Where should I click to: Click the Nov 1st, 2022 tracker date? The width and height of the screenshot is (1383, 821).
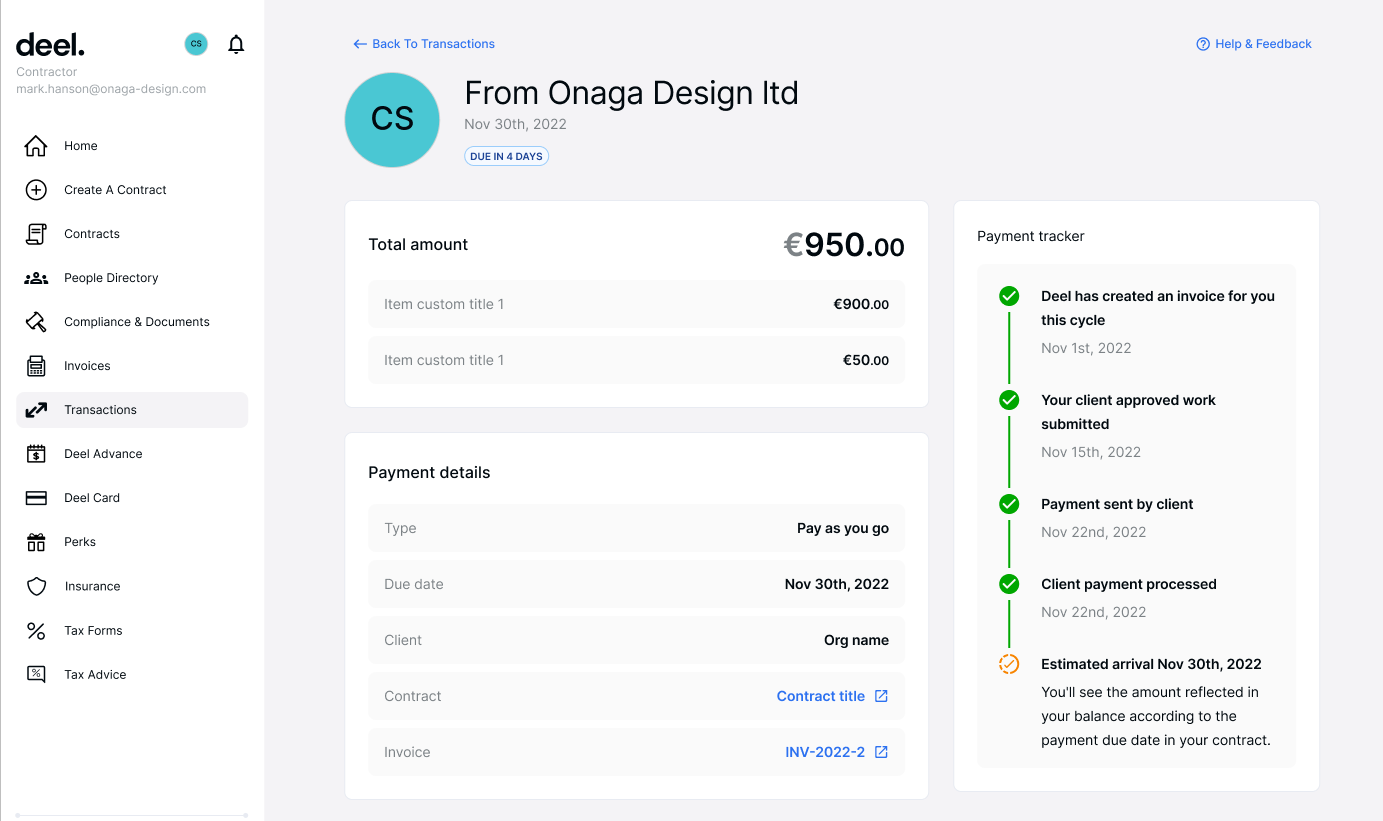click(1086, 348)
